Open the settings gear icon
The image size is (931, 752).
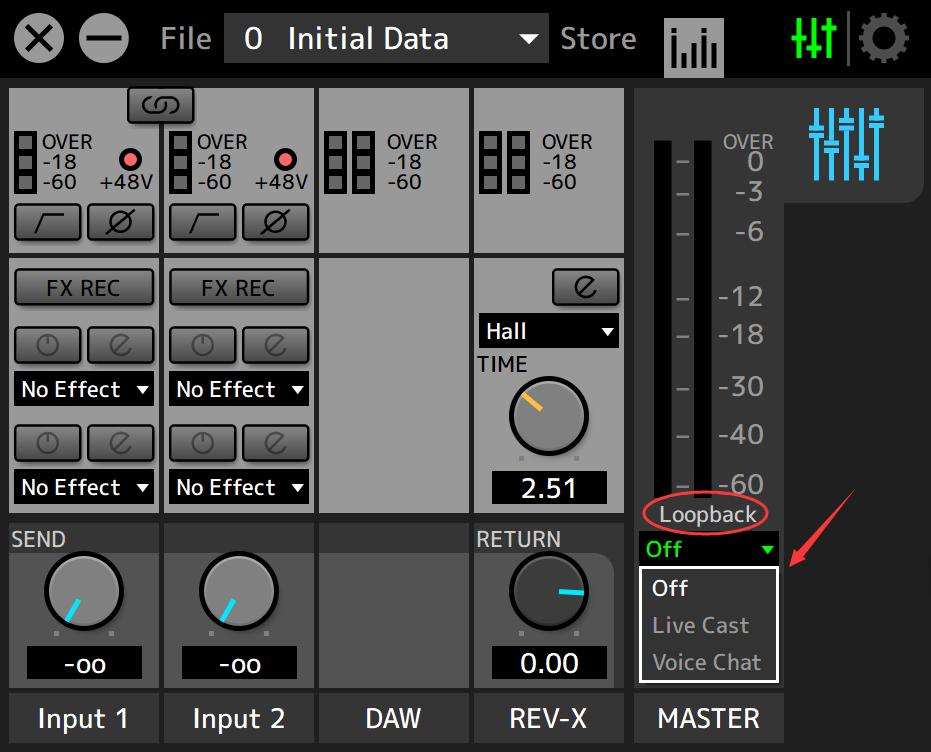click(x=884, y=39)
